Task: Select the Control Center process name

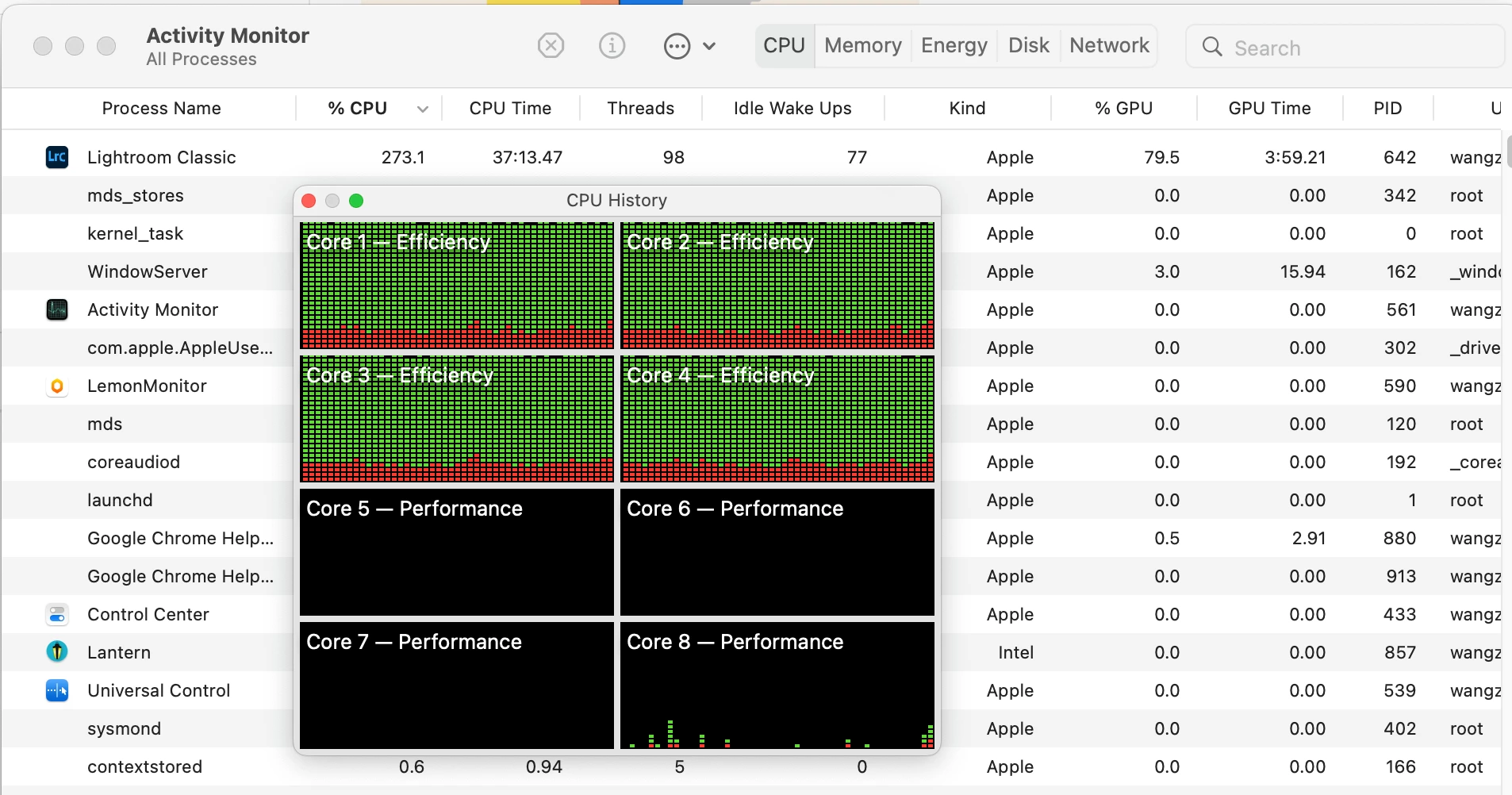Action: coord(148,614)
